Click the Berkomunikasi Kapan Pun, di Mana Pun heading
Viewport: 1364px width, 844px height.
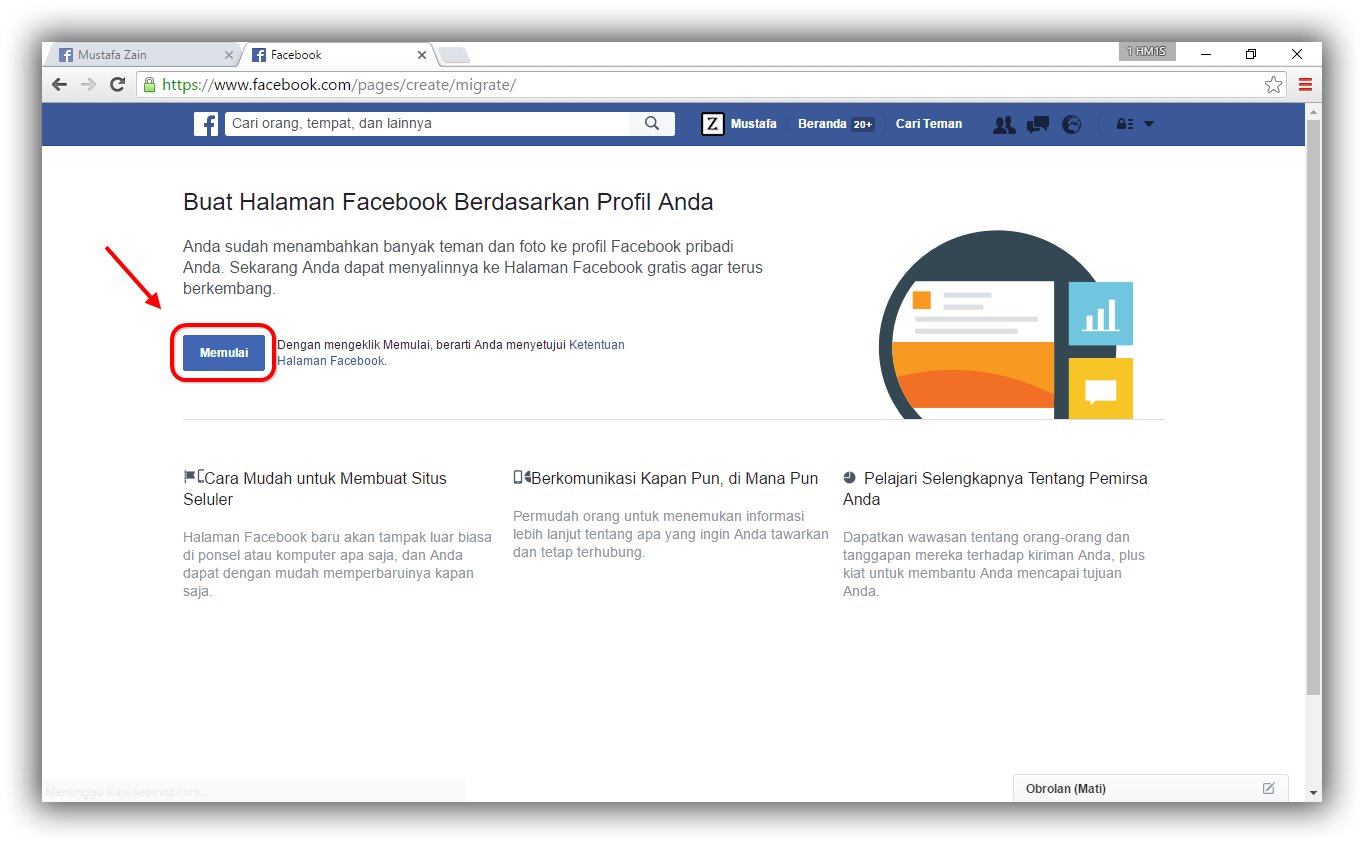click(x=675, y=478)
